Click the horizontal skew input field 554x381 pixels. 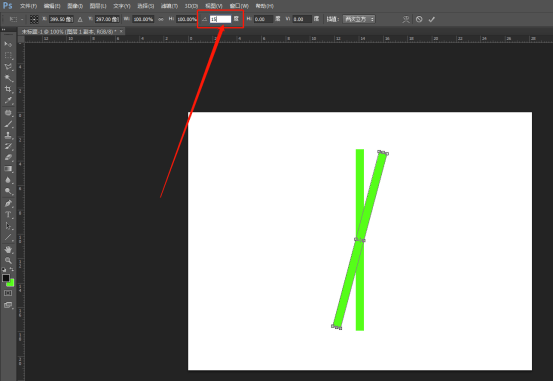pos(263,19)
